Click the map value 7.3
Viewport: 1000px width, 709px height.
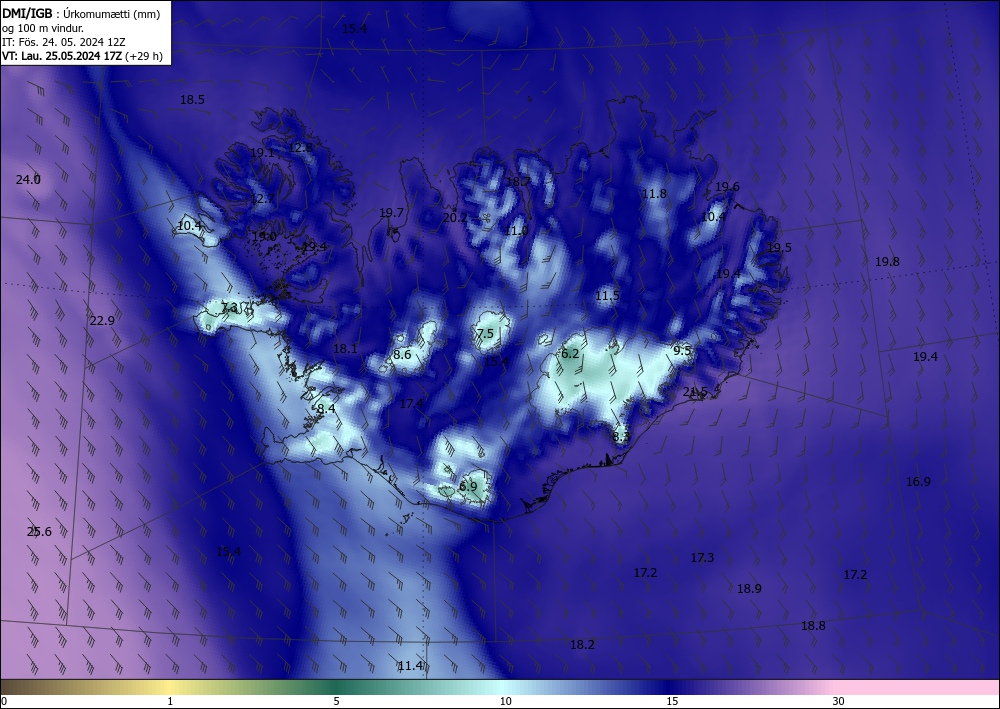coord(229,309)
